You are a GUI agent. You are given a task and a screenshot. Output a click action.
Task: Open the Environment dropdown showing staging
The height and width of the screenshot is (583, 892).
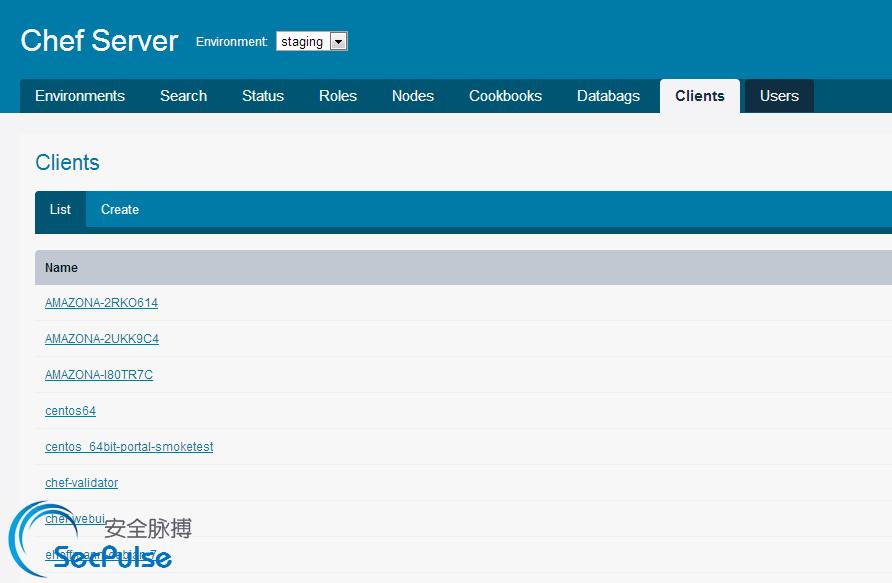tap(312, 41)
